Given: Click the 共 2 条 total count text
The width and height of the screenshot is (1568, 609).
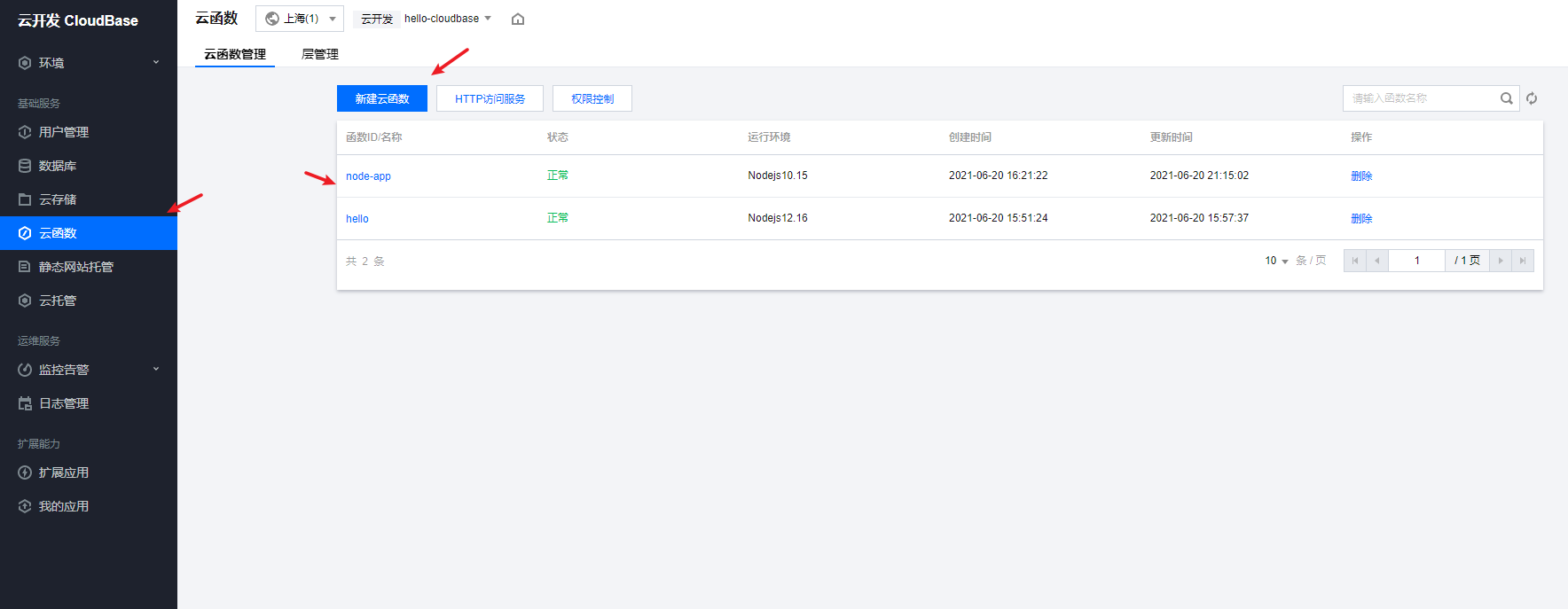Looking at the screenshot, I should [365, 262].
